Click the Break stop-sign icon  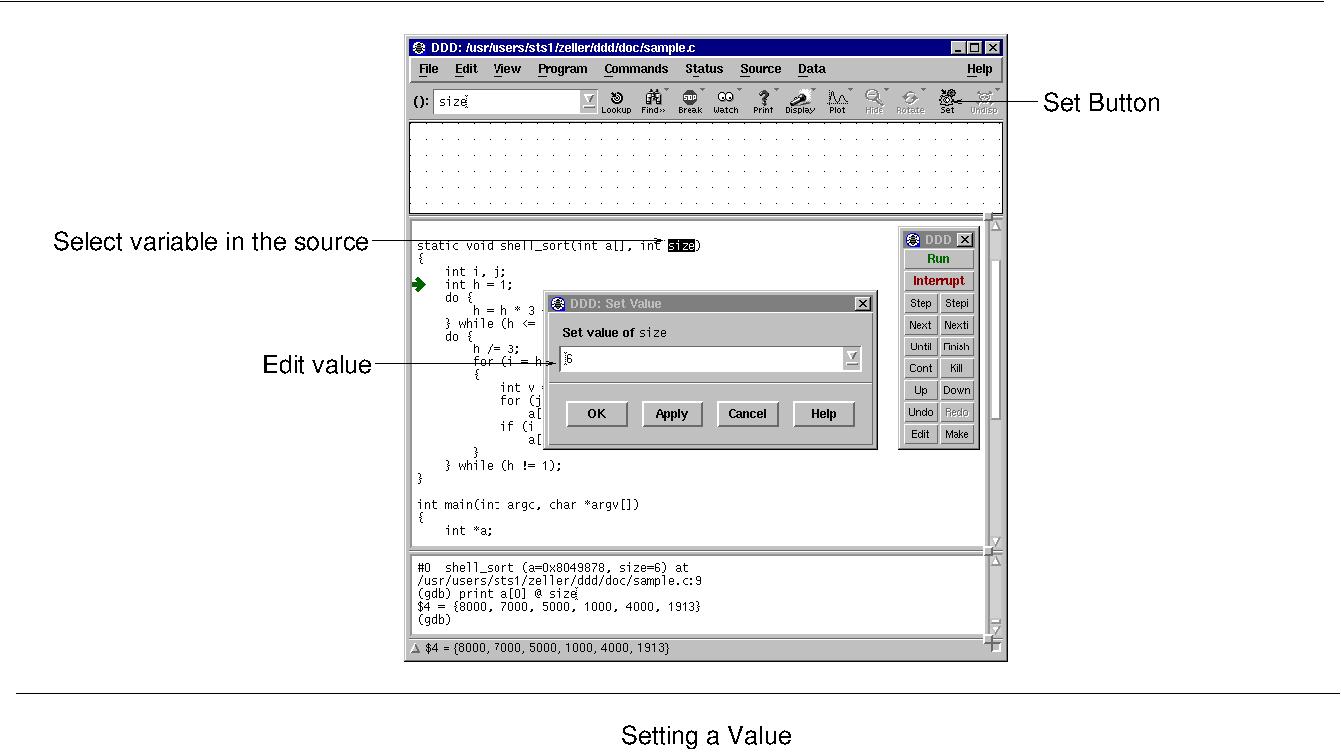point(690,101)
